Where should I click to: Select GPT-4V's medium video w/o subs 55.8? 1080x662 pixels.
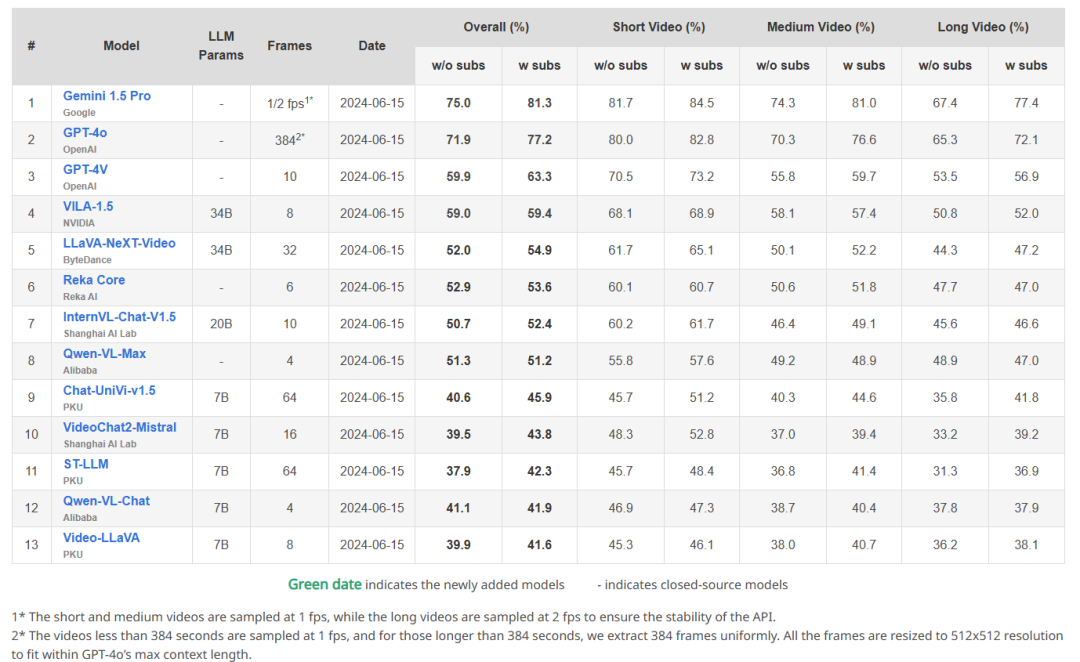(x=782, y=176)
